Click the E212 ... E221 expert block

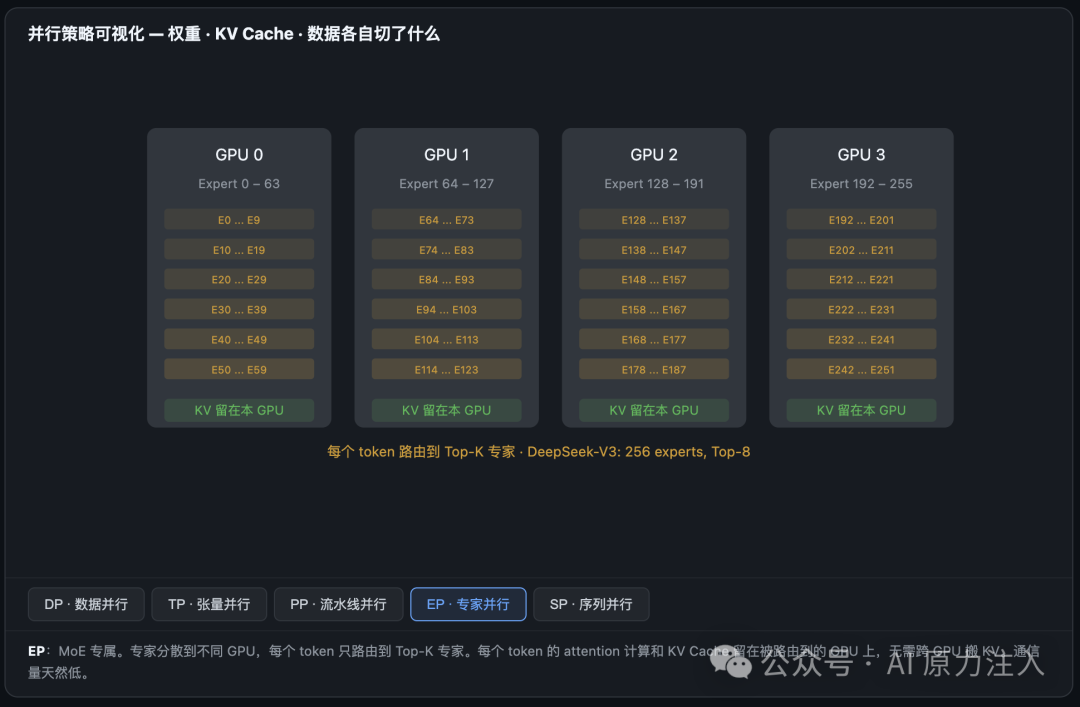[x=861, y=279]
